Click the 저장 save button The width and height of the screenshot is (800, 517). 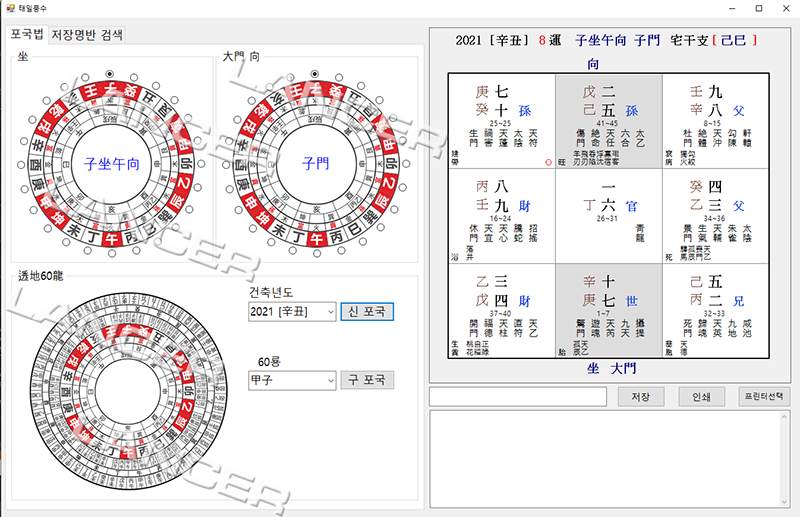pos(641,397)
